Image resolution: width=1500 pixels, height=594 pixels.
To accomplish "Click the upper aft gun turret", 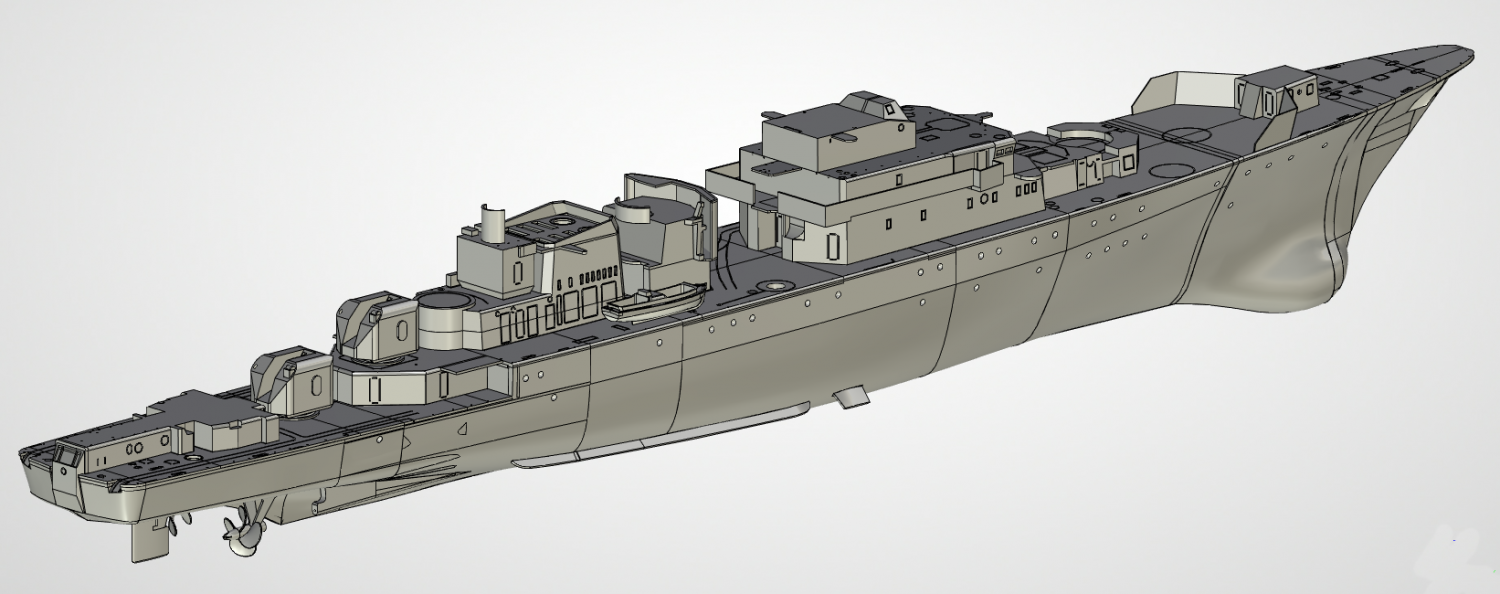I will (375, 322).
